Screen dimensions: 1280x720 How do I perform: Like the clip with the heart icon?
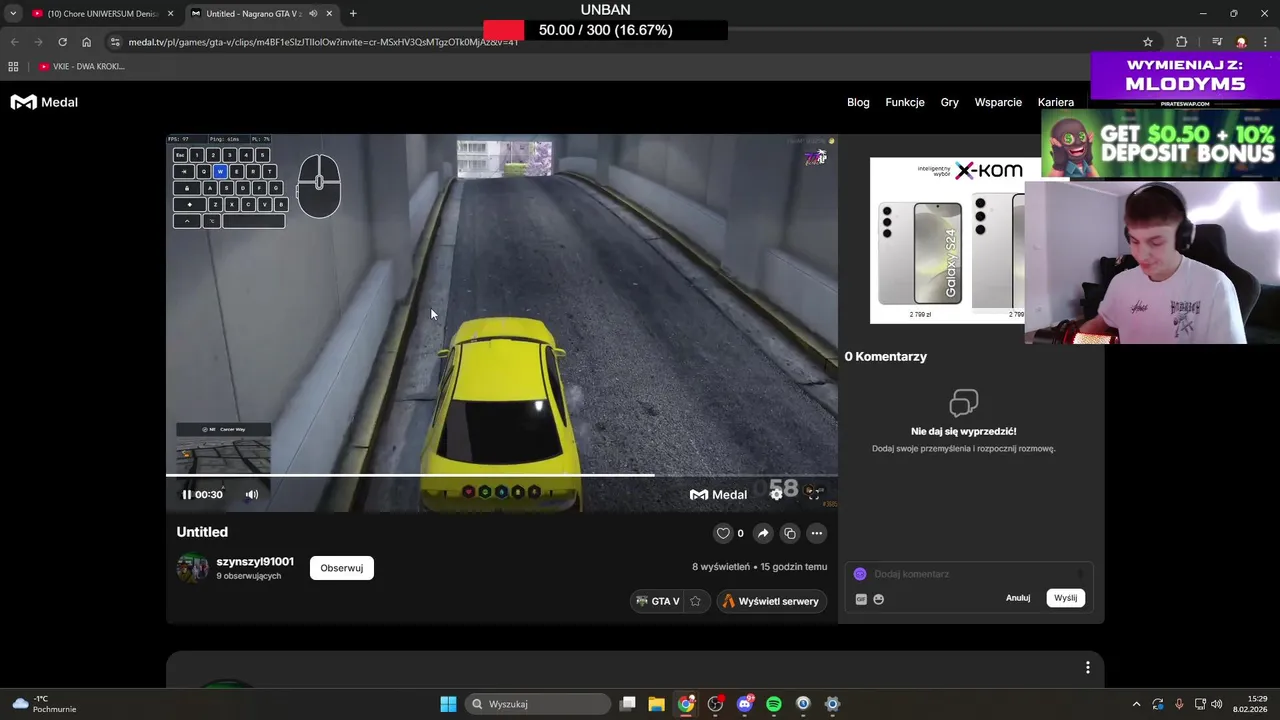723,533
